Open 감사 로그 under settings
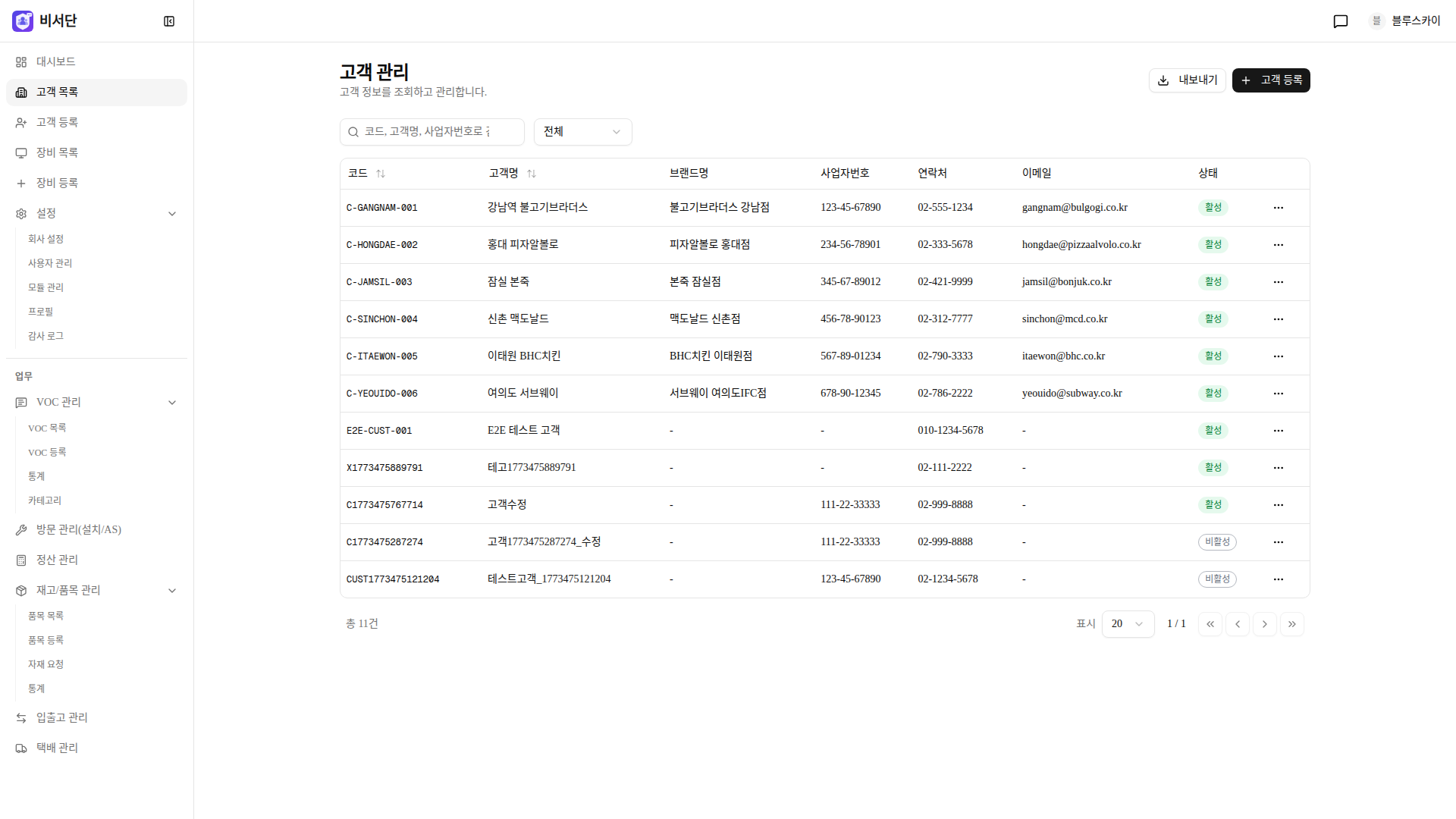 click(45, 336)
